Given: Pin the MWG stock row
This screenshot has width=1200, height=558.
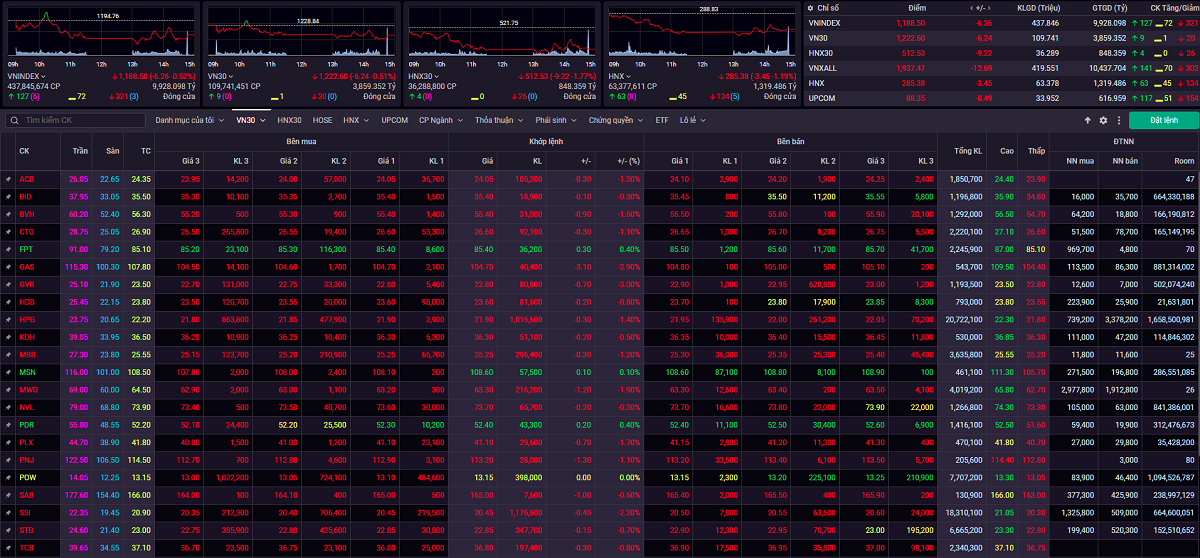Looking at the screenshot, I should pyautogui.click(x=8, y=389).
